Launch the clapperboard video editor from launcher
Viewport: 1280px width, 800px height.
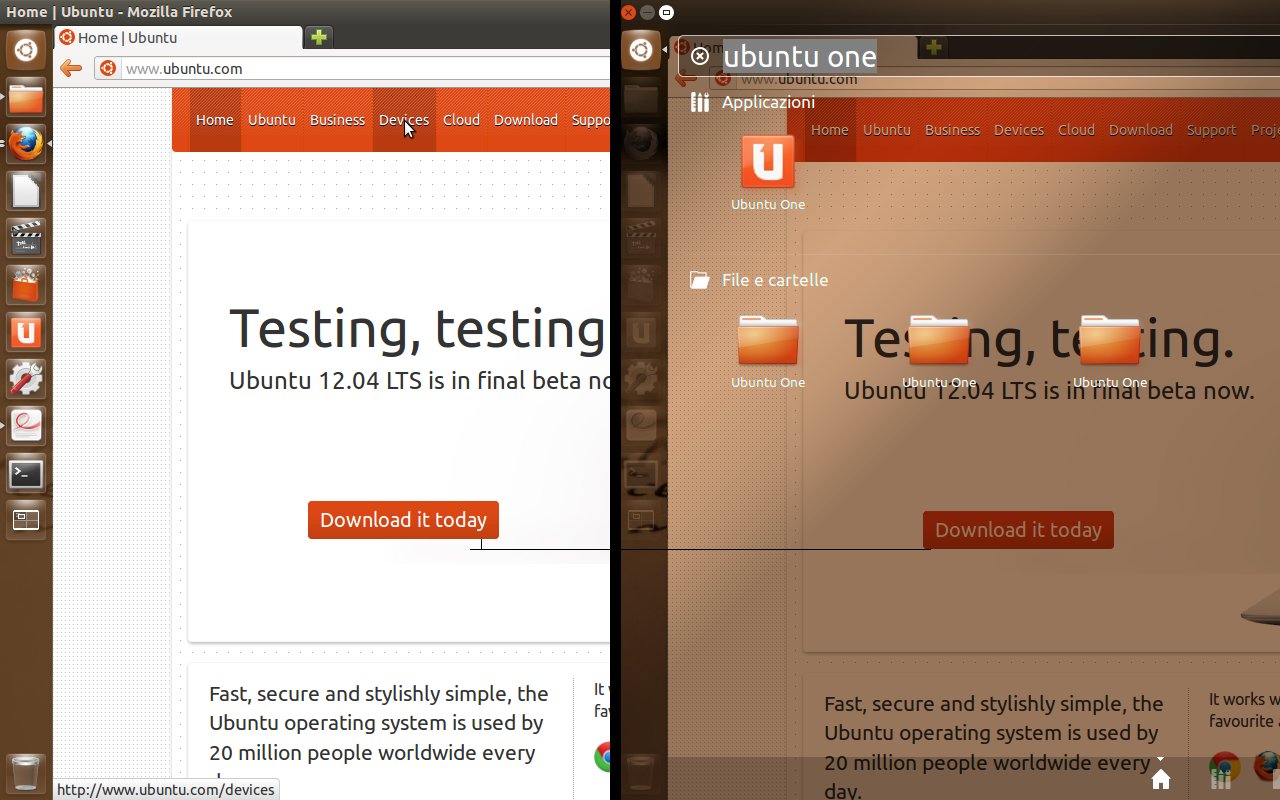pos(26,238)
